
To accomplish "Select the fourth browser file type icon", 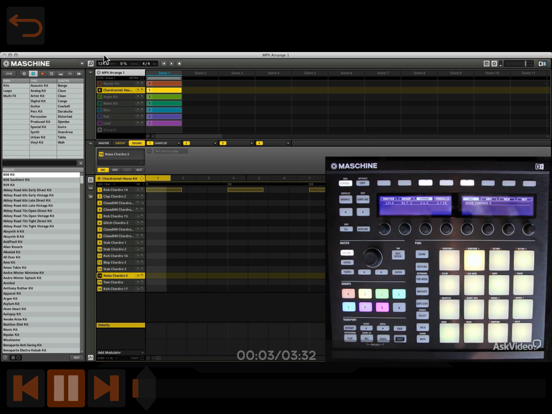I will point(51,74).
